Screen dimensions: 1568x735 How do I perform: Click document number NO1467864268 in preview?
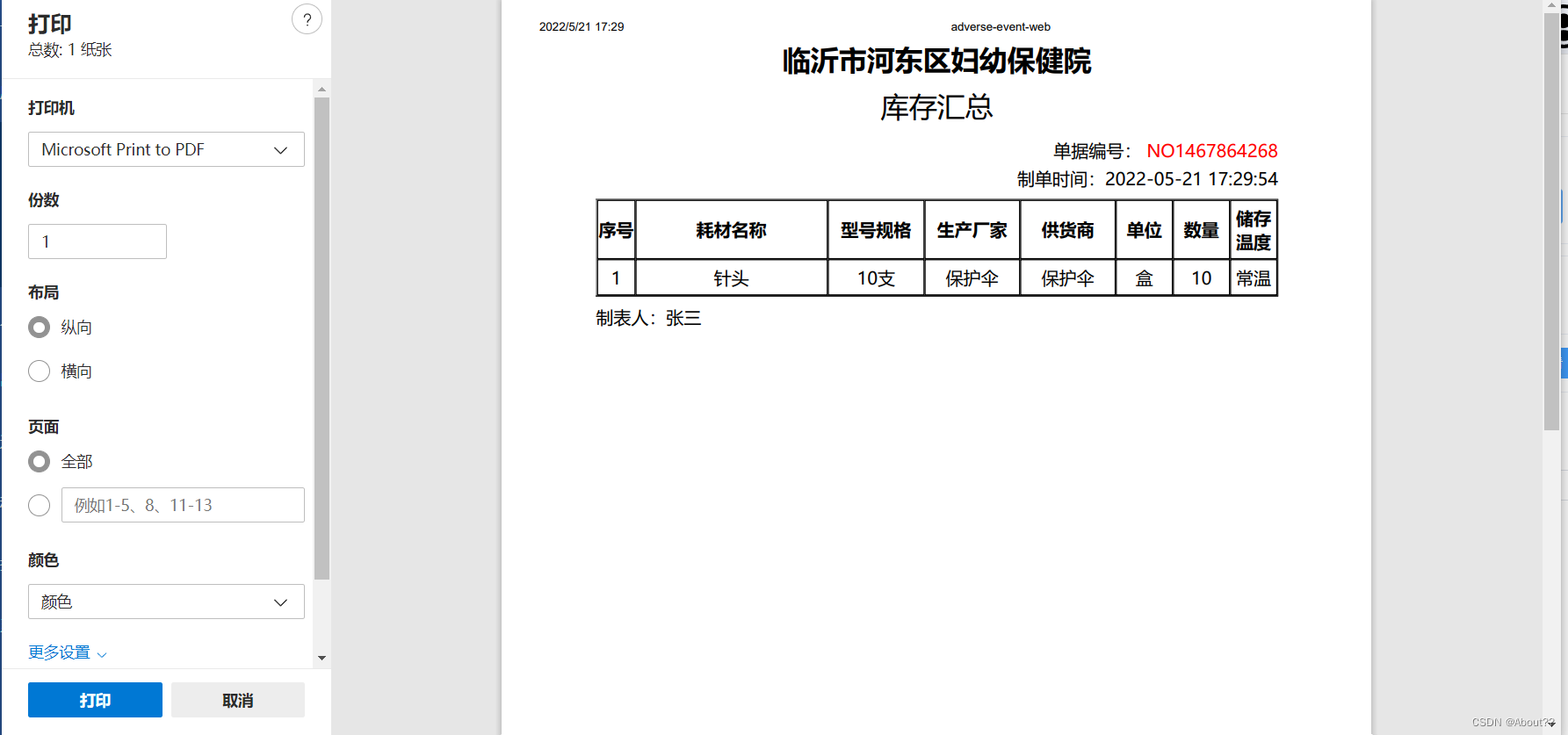coord(1211,151)
